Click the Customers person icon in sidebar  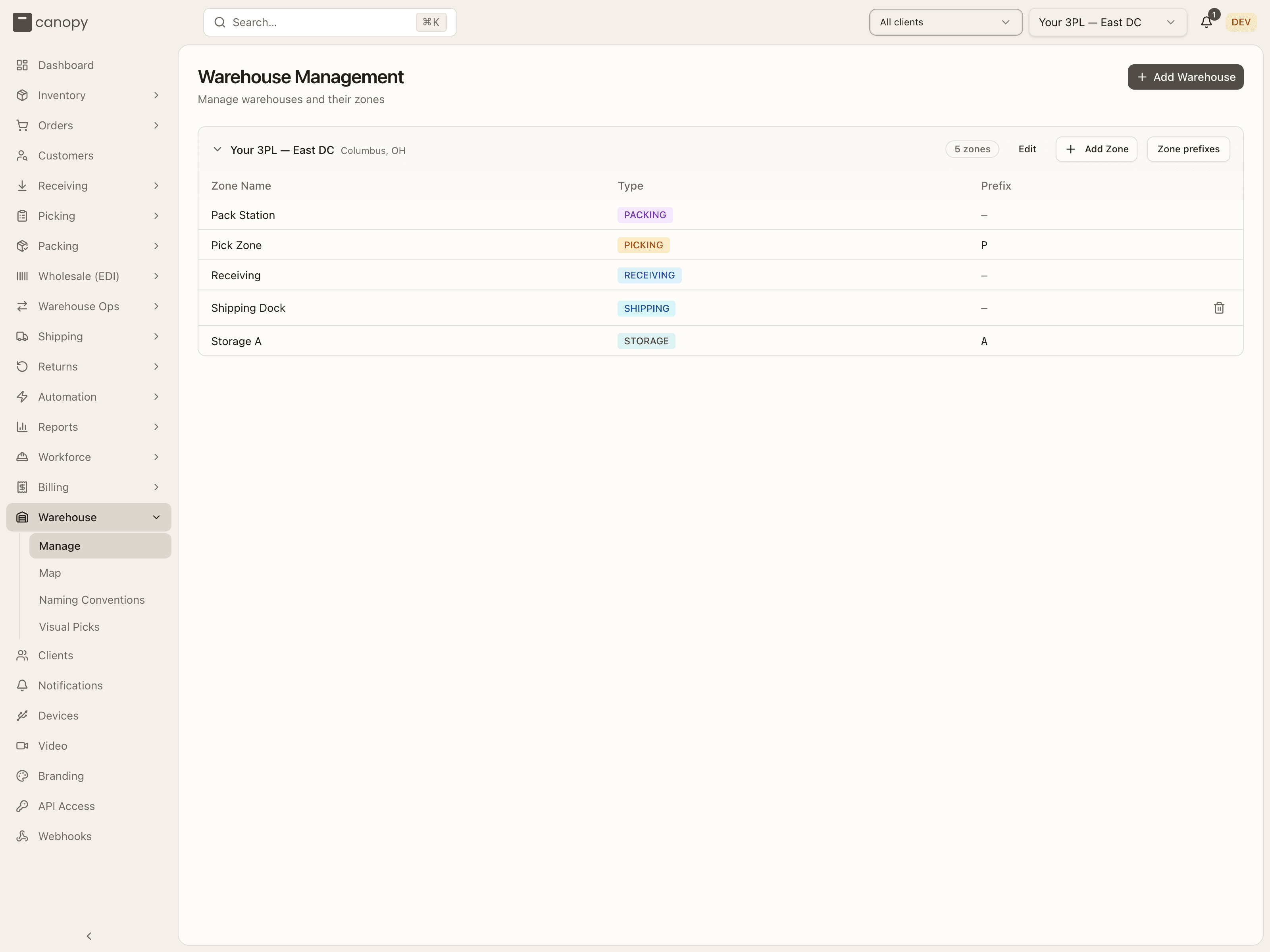coord(22,155)
